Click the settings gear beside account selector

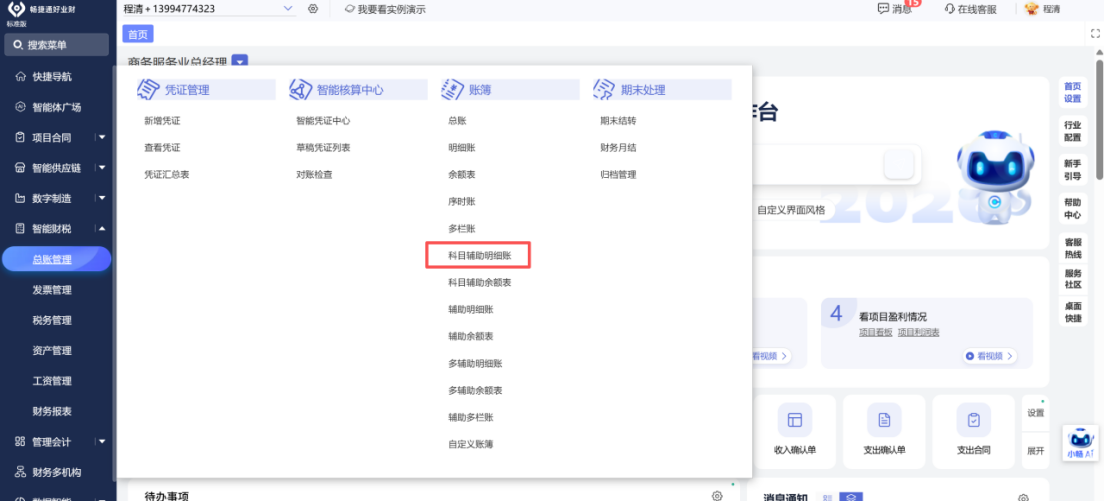pyautogui.click(x=313, y=9)
